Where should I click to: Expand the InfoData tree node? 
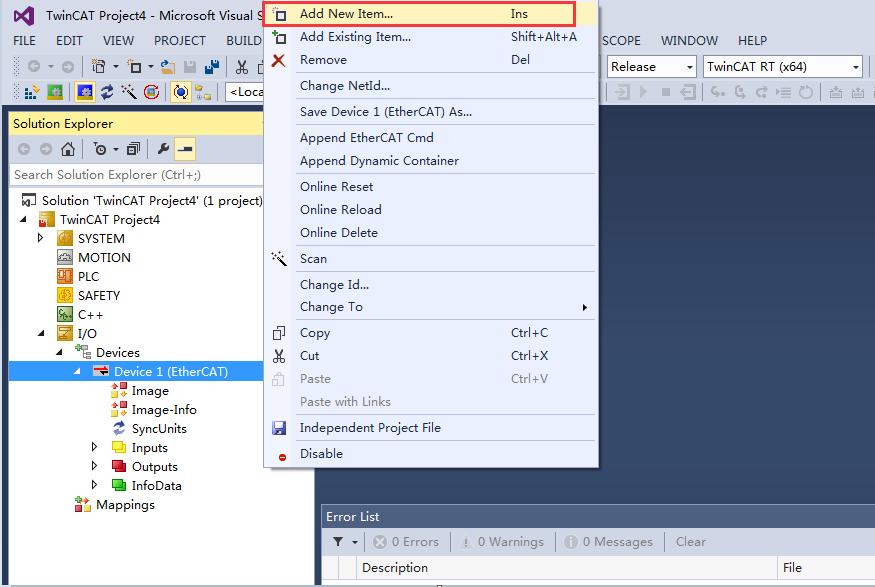(94, 485)
